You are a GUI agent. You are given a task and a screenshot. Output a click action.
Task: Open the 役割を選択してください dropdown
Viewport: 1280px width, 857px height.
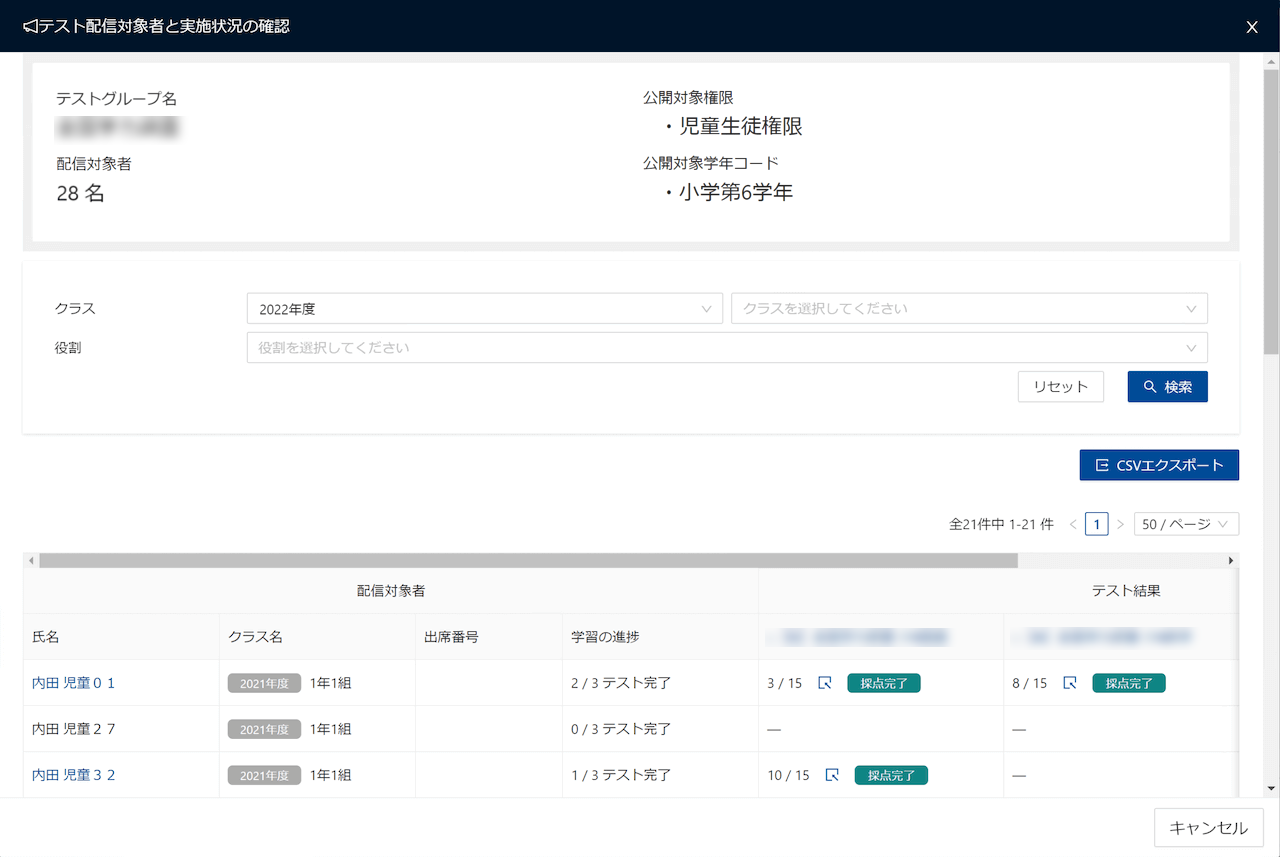pyautogui.click(x=727, y=348)
